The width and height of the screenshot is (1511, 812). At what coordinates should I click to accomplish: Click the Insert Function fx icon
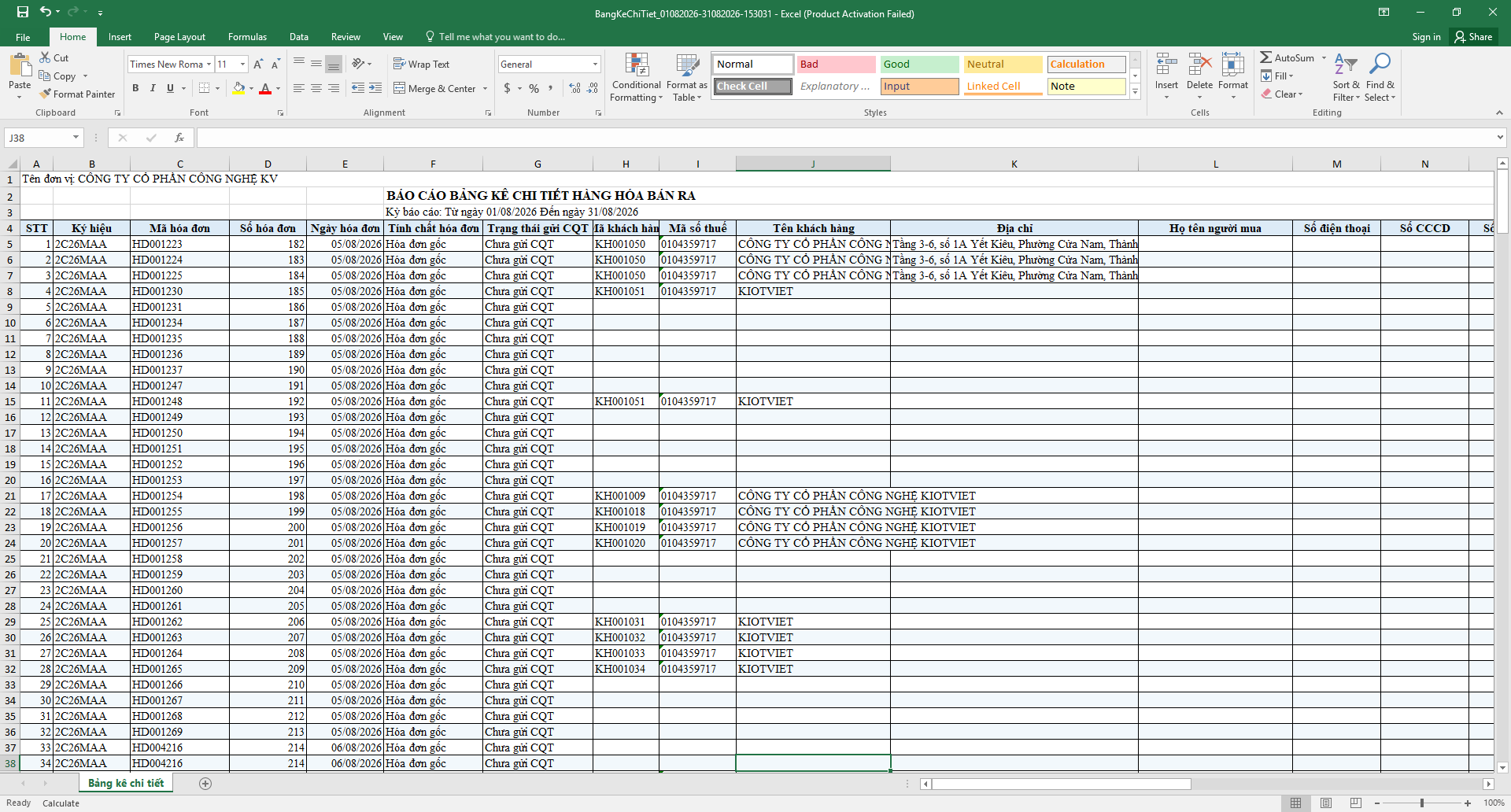pos(179,138)
